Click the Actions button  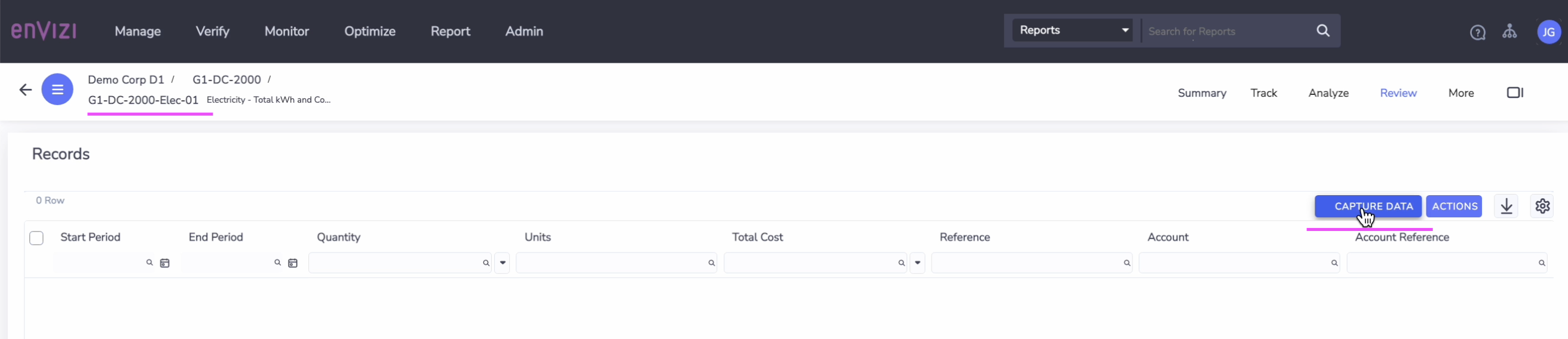[x=1453, y=206]
